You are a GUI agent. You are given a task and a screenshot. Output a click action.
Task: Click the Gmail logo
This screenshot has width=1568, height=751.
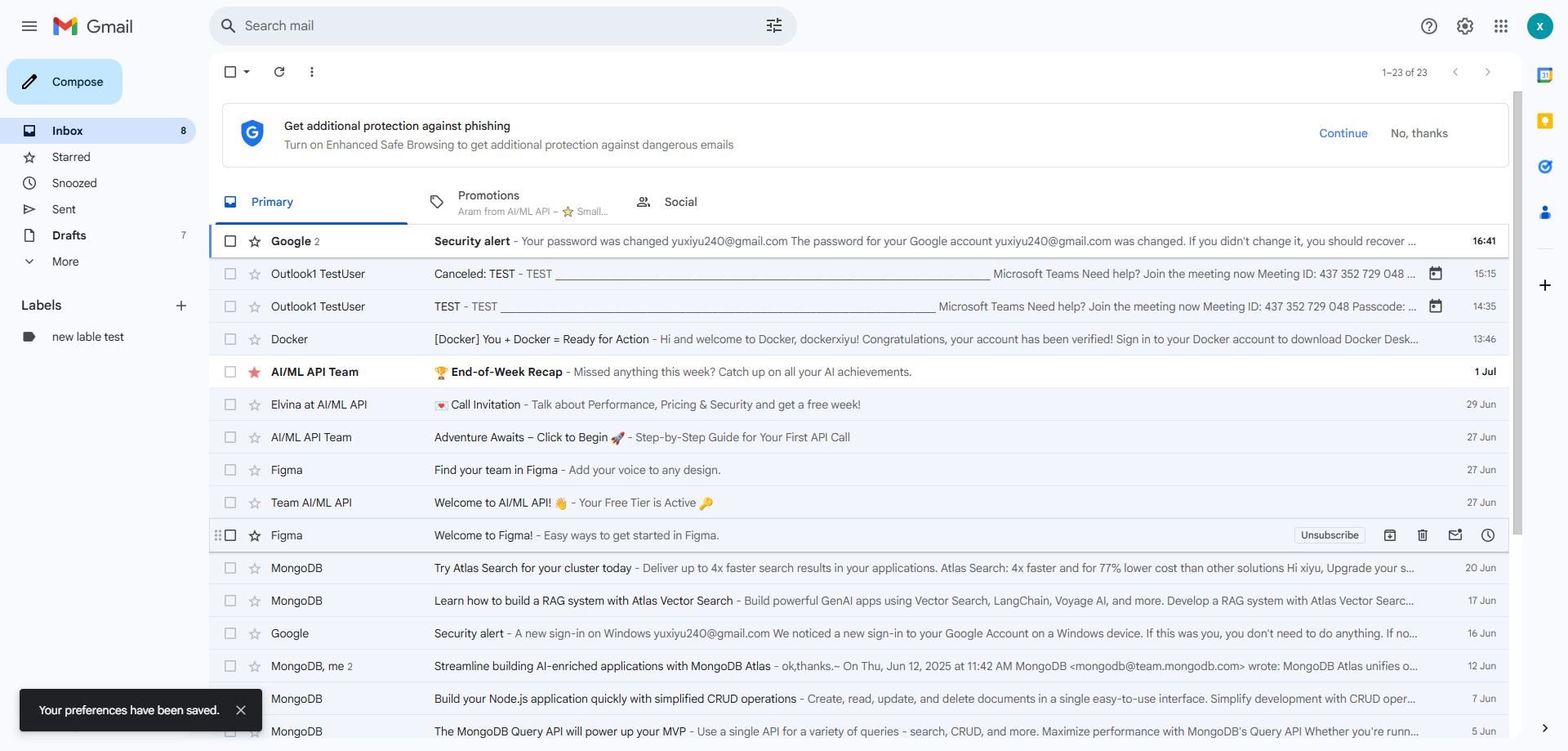point(93,26)
